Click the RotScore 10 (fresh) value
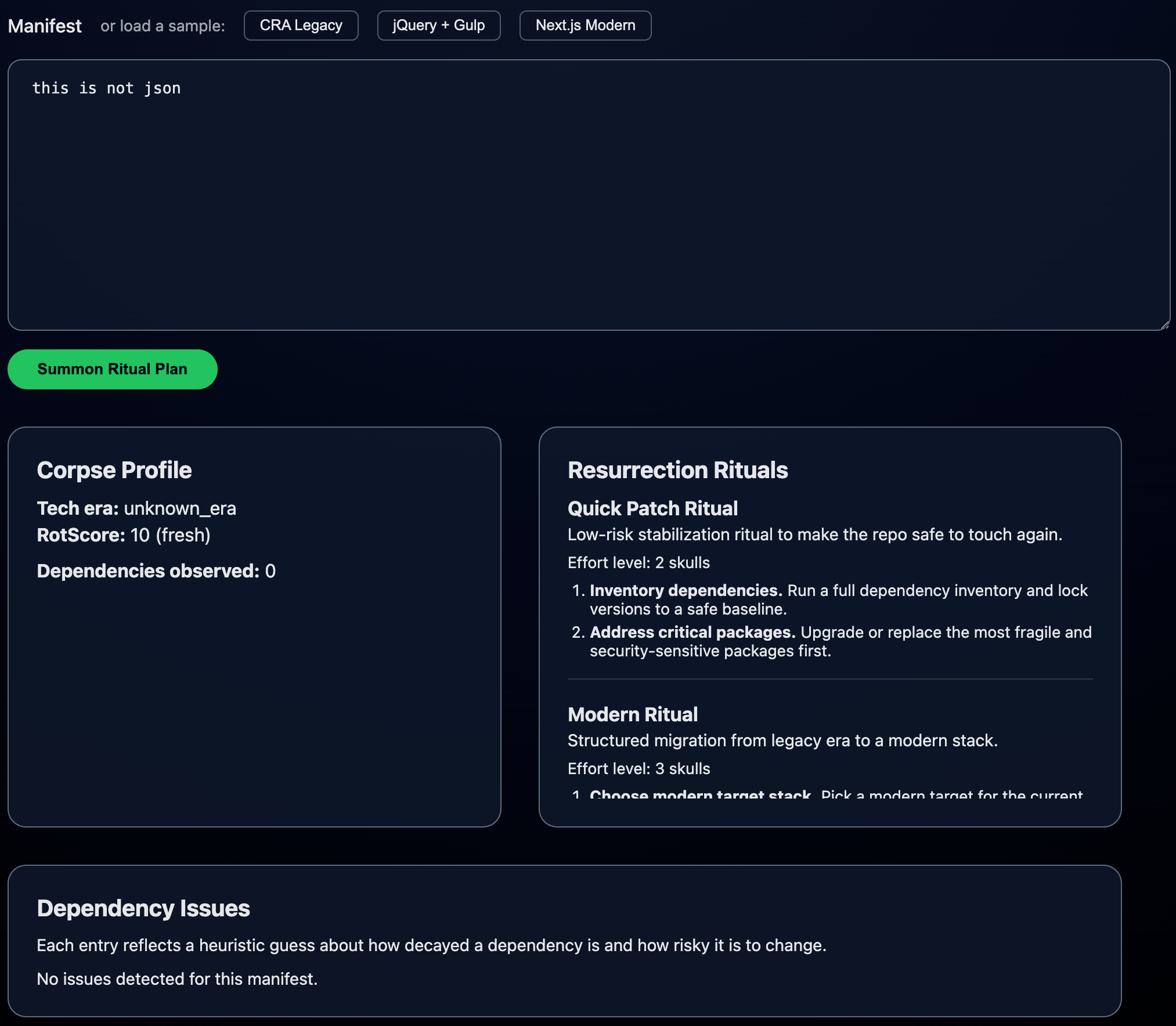This screenshot has width=1176, height=1026. (169, 535)
